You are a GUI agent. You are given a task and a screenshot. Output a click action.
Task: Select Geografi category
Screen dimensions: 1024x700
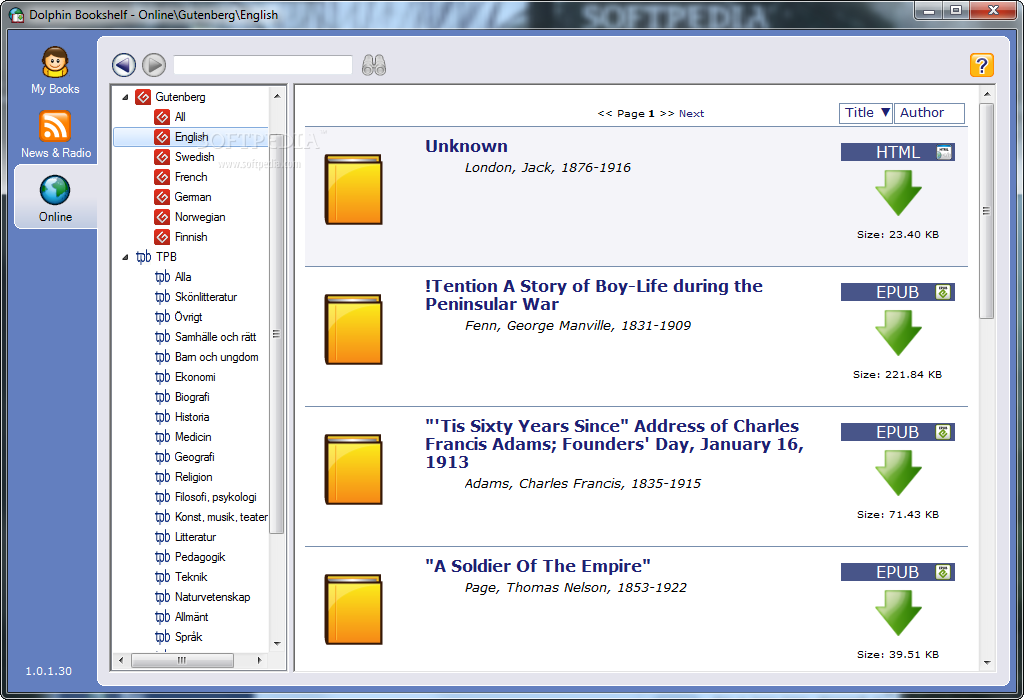194,457
